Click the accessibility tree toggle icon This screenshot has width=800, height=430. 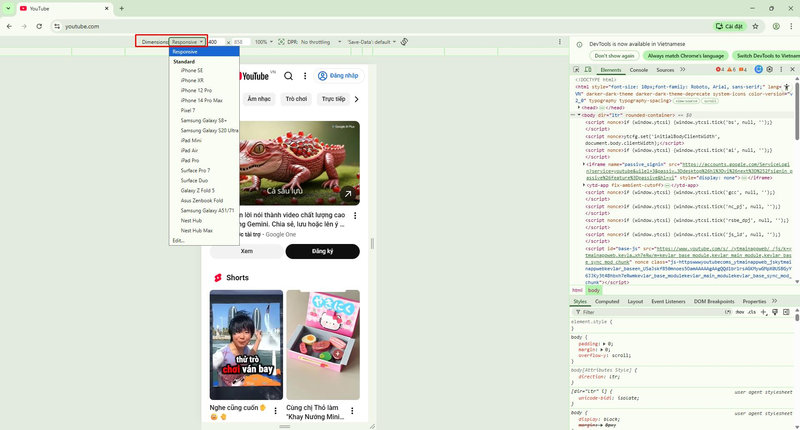click(787, 87)
